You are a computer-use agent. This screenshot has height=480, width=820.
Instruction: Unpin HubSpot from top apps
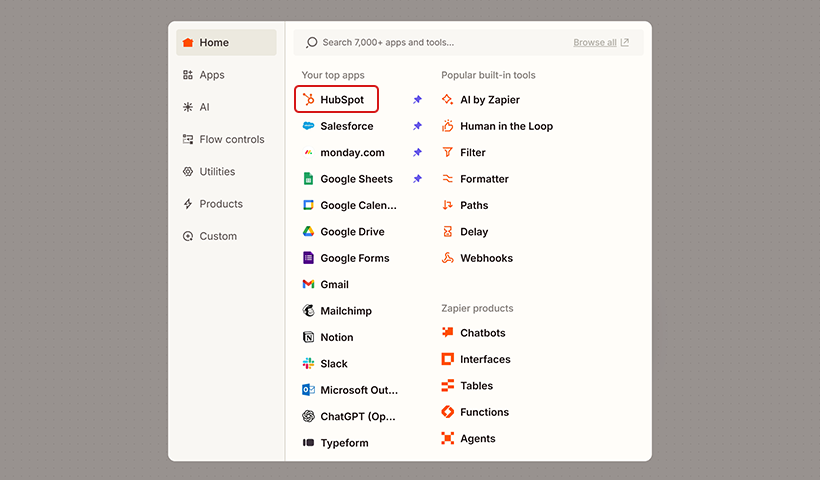click(x=417, y=100)
